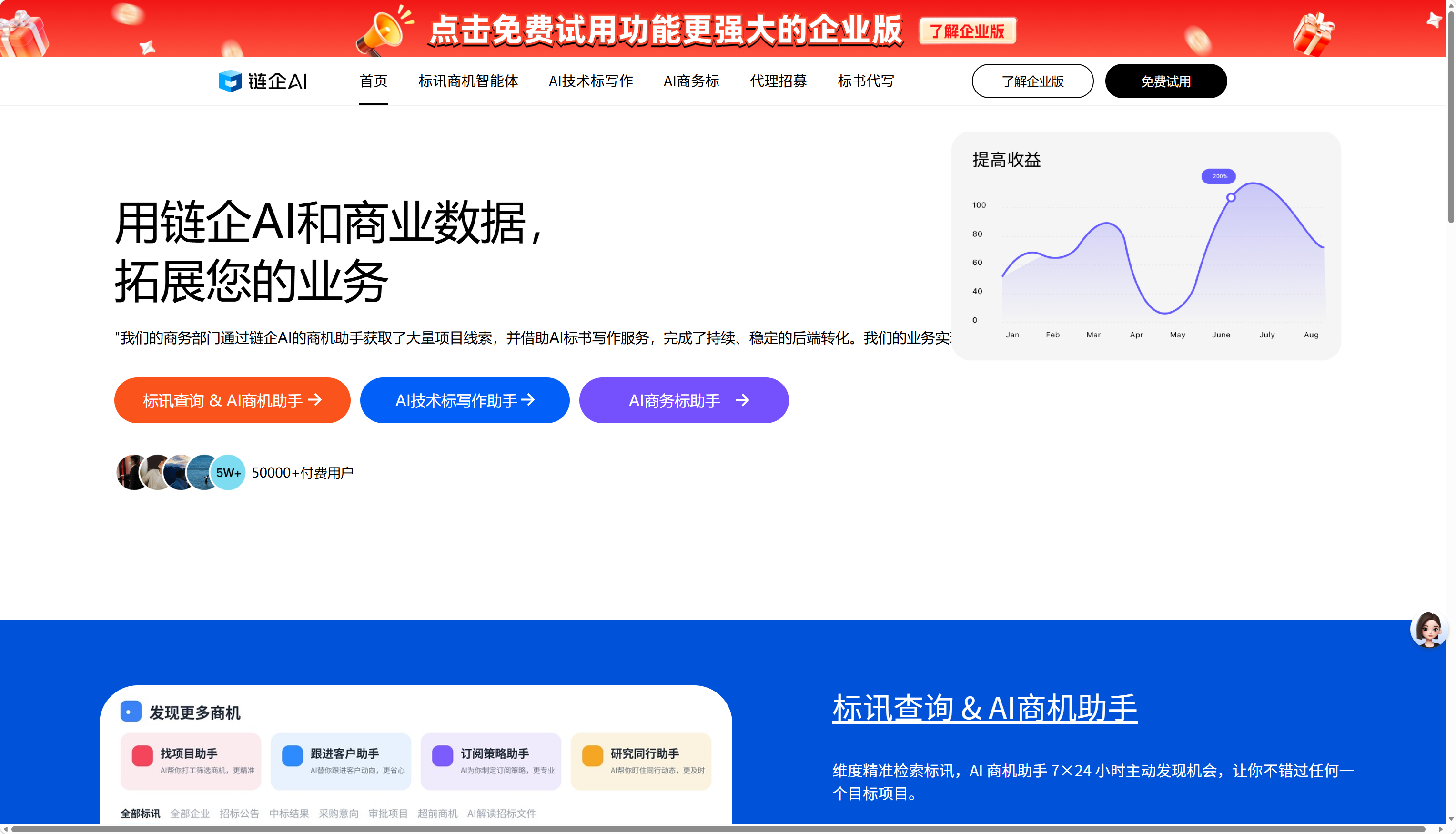The image size is (1456, 834).
Task: Select the 中标结果 tab
Action: (289, 813)
